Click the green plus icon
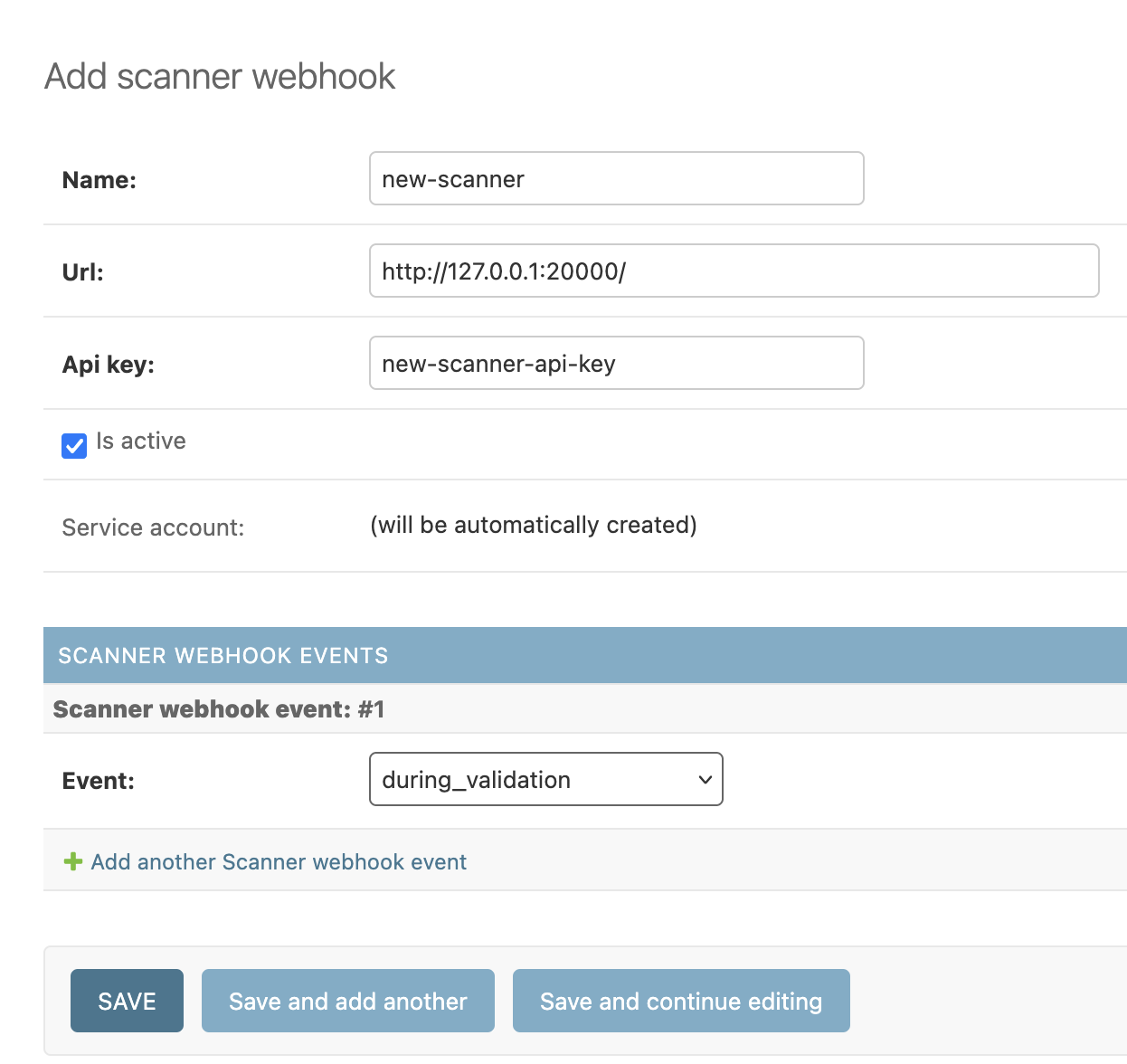This screenshot has width=1127, height=1064. click(73, 862)
